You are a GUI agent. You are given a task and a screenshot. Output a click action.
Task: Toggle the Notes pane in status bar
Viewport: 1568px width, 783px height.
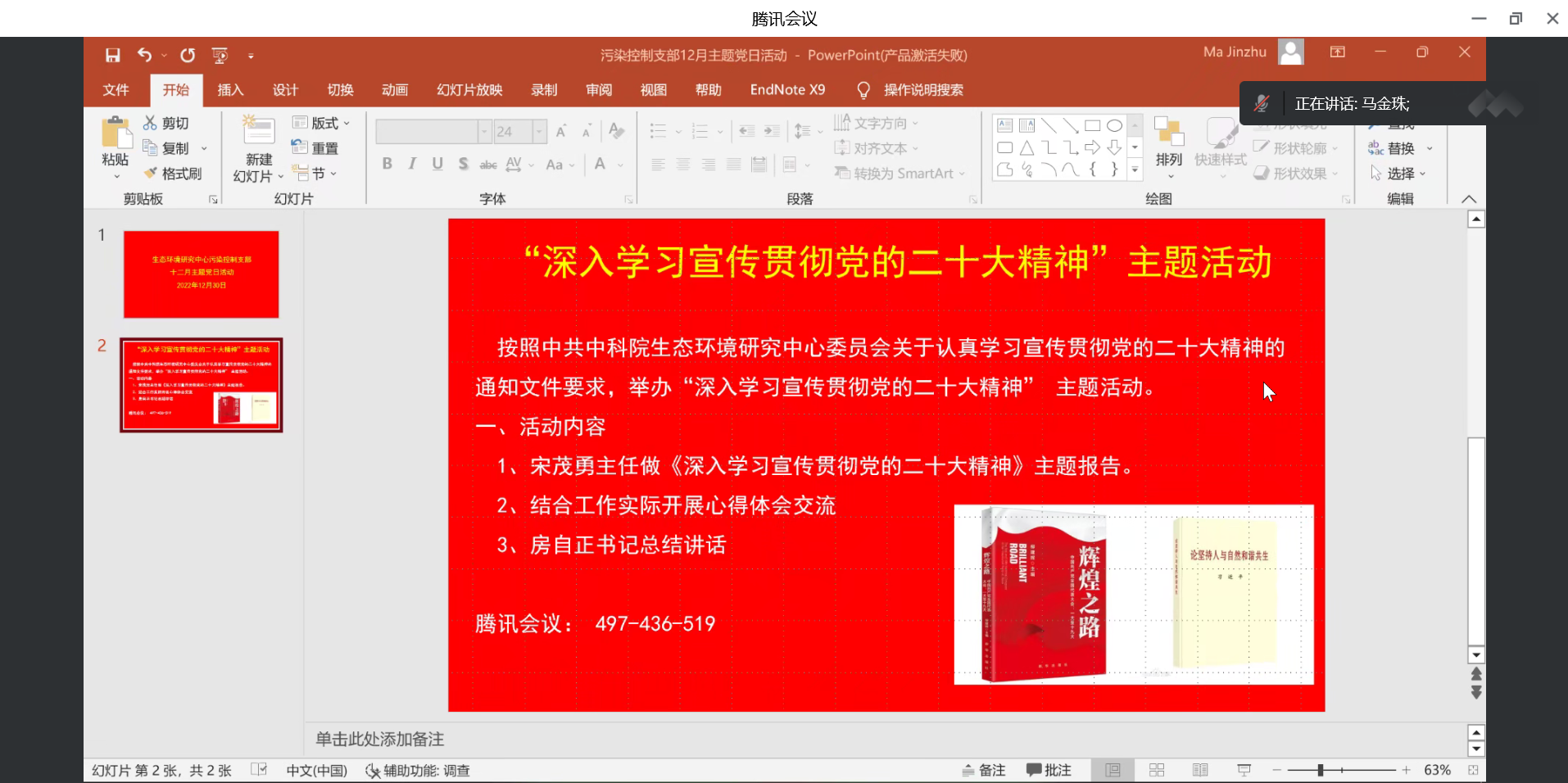click(984, 770)
